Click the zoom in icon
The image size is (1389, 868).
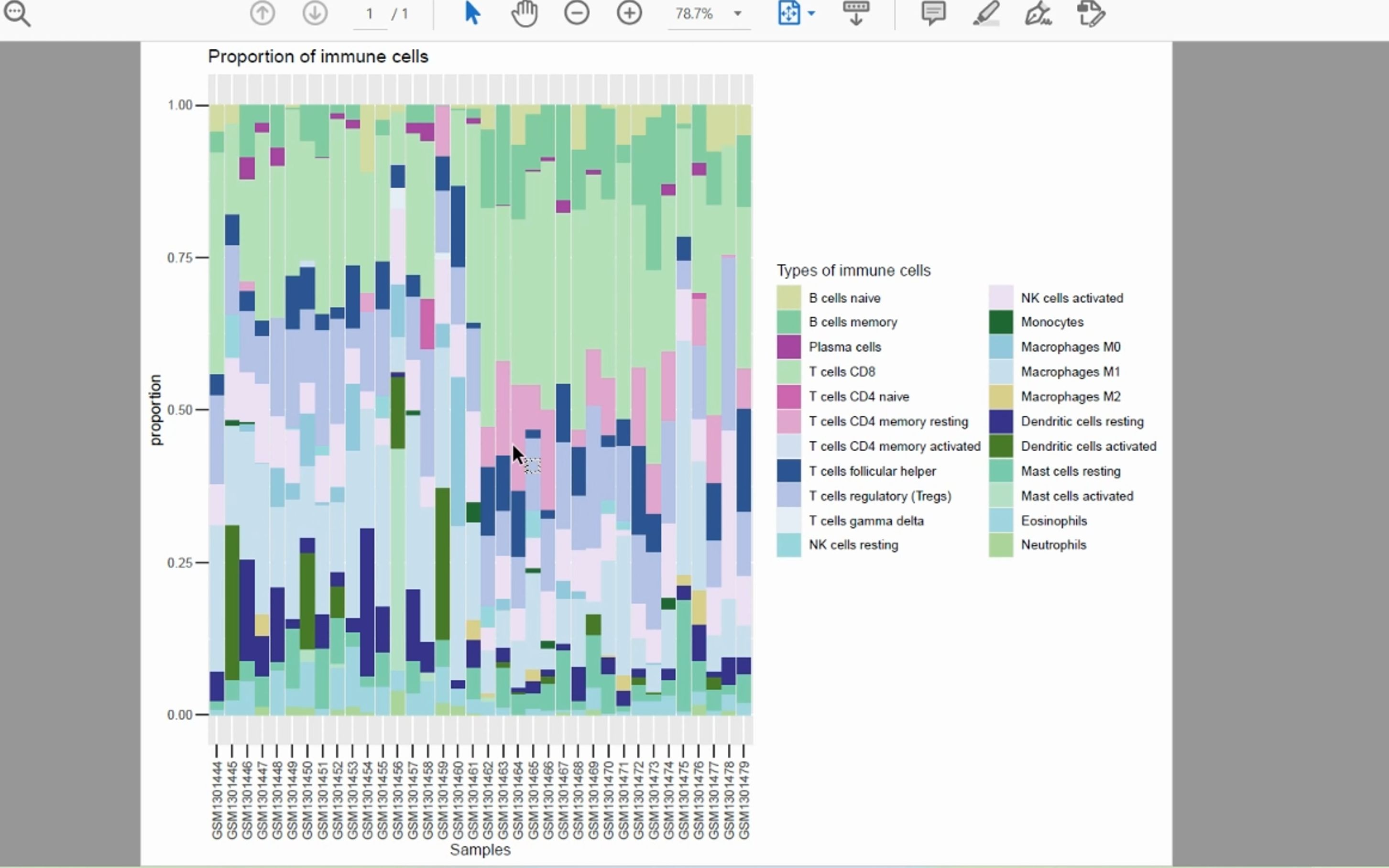tap(629, 13)
